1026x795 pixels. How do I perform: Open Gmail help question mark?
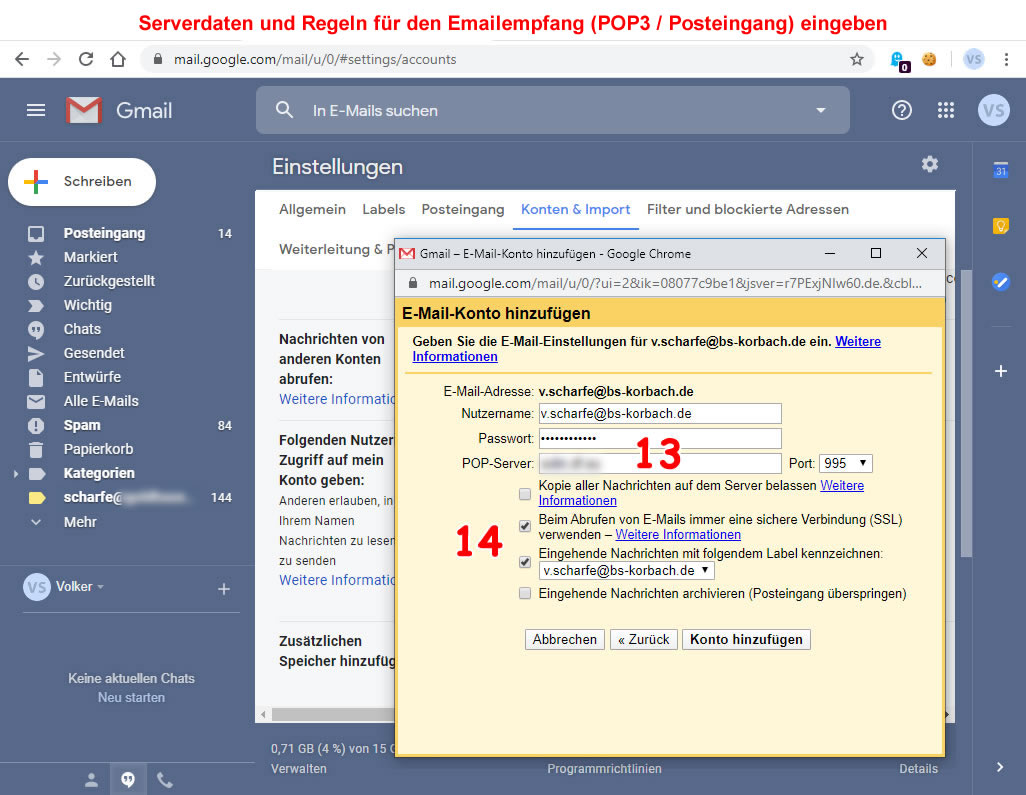(902, 110)
